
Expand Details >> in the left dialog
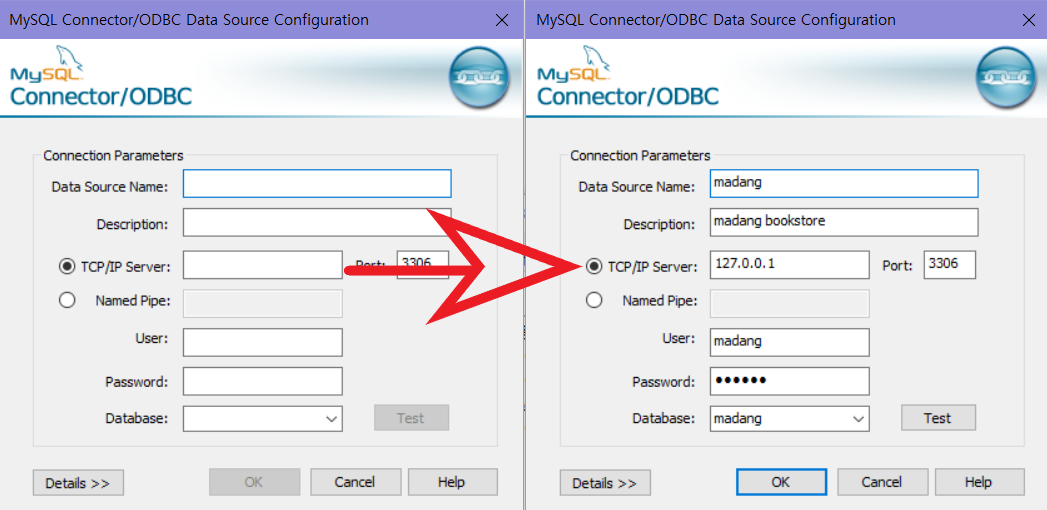tap(78, 483)
